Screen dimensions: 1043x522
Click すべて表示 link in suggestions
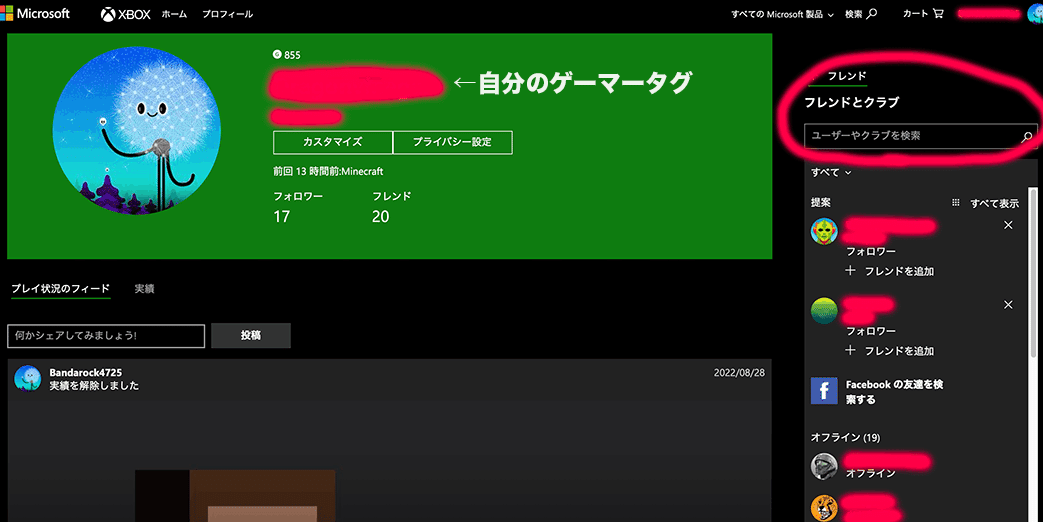pos(994,203)
